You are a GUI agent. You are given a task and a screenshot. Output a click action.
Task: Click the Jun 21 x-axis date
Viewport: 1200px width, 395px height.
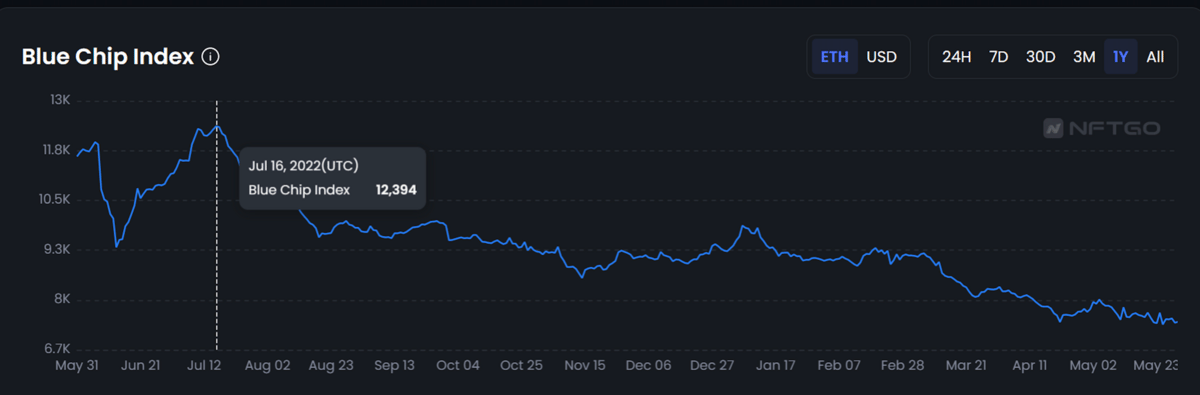(x=139, y=366)
